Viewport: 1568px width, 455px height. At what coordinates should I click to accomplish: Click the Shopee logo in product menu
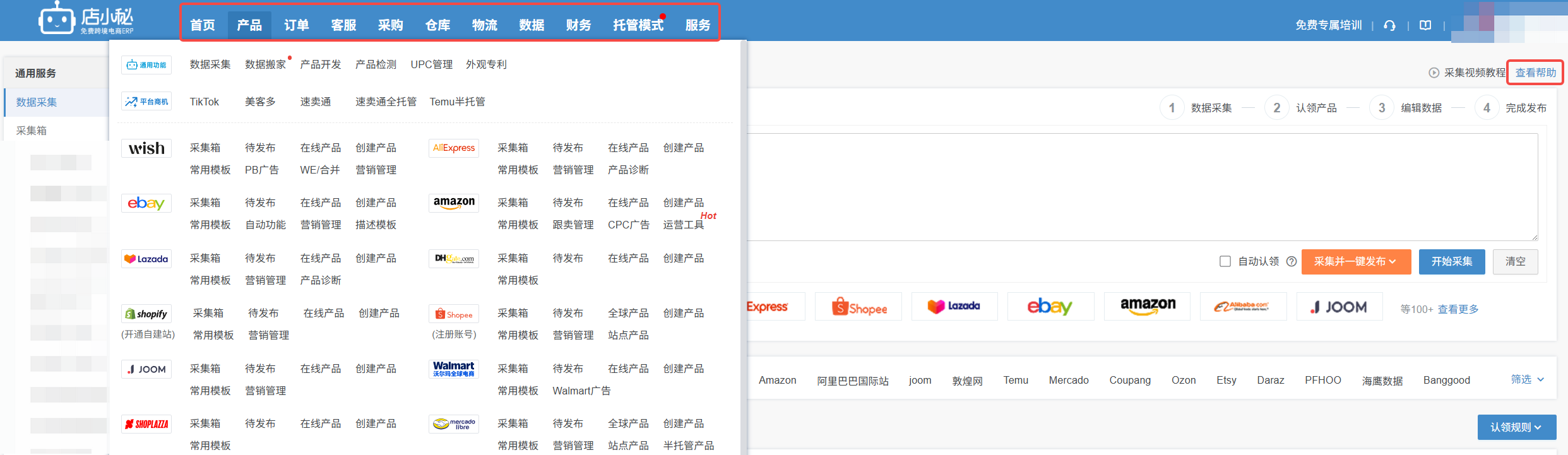(x=454, y=314)
